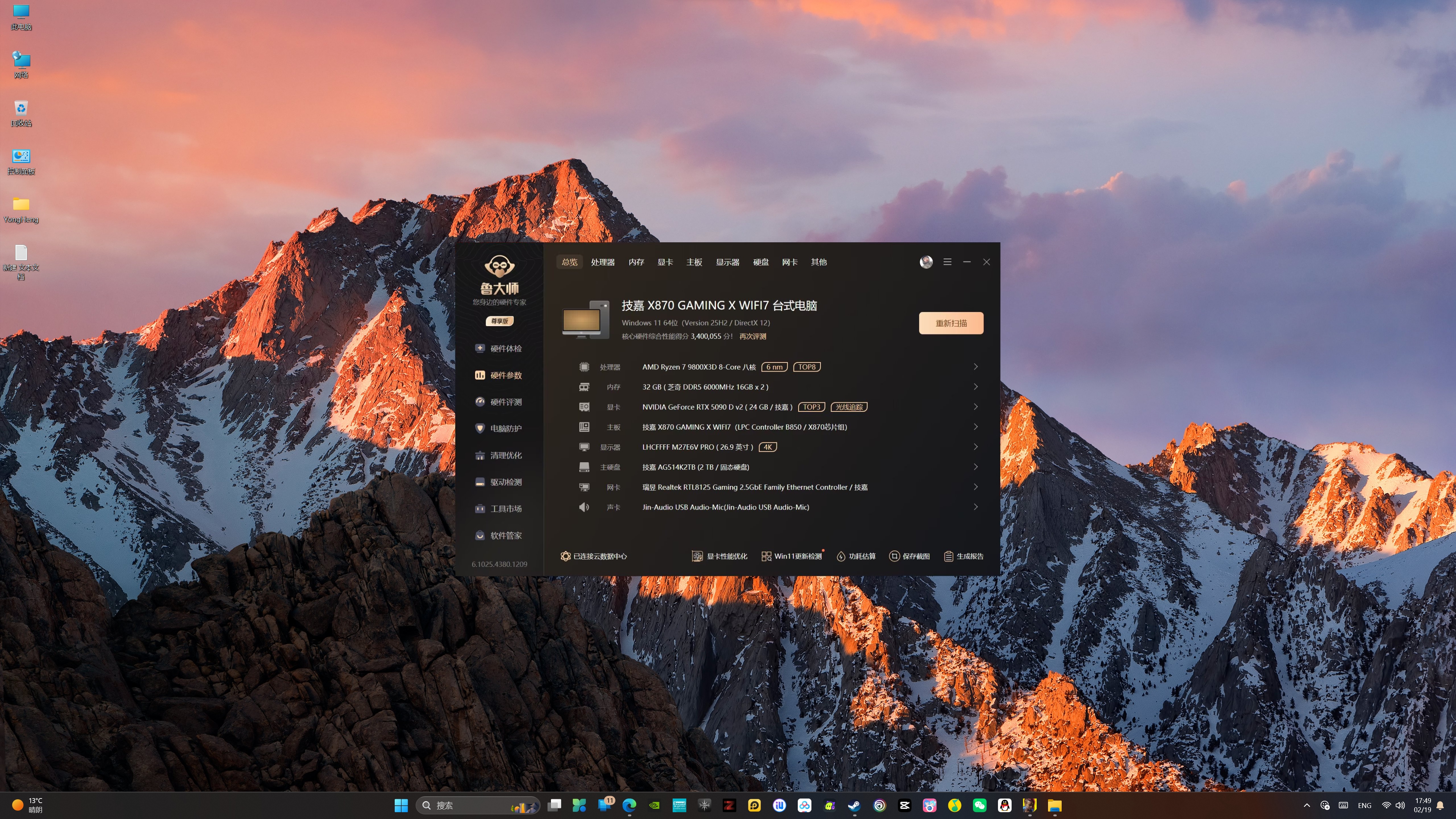Select 硬件评测 in the sidebar
The width and height of the screenshot is (1456, 819).
pyautogui.click(x=505, y=402)
